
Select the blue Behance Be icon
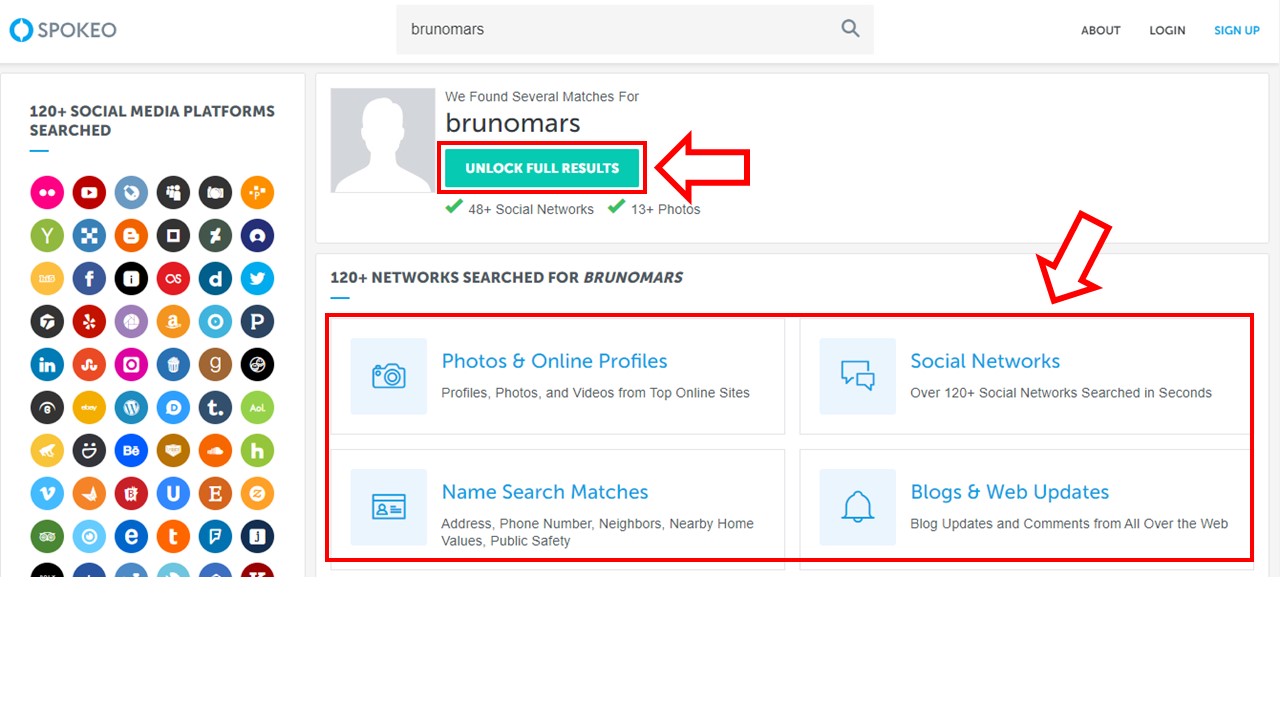pos(131,451)
